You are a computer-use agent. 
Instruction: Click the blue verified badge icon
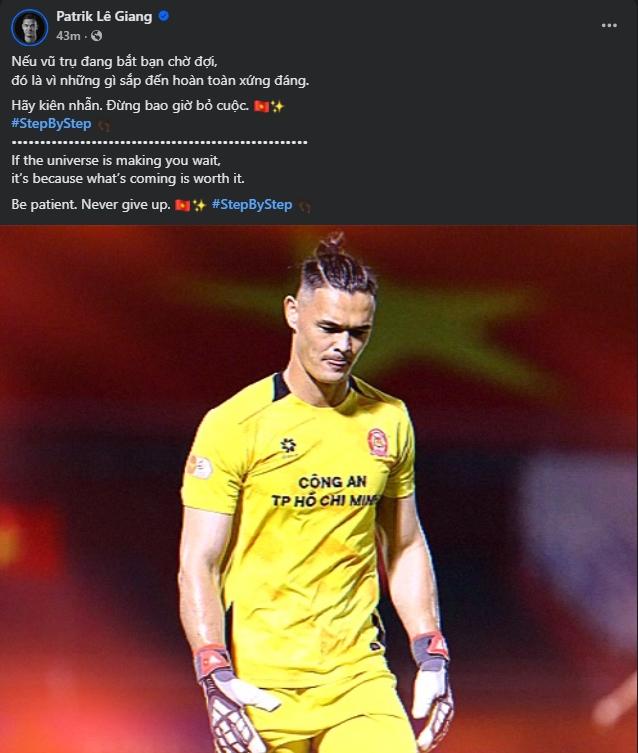[x=163, y=16]
